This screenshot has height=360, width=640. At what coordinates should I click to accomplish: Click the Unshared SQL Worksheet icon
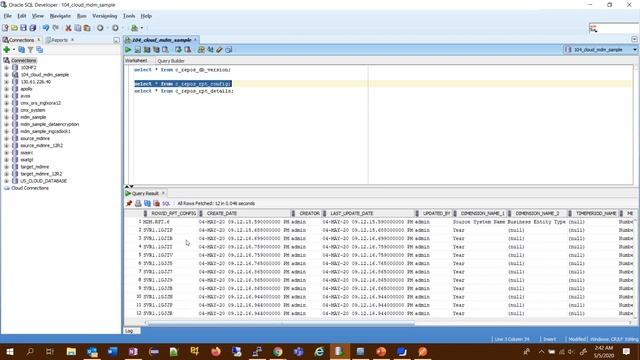coord(201,49)
